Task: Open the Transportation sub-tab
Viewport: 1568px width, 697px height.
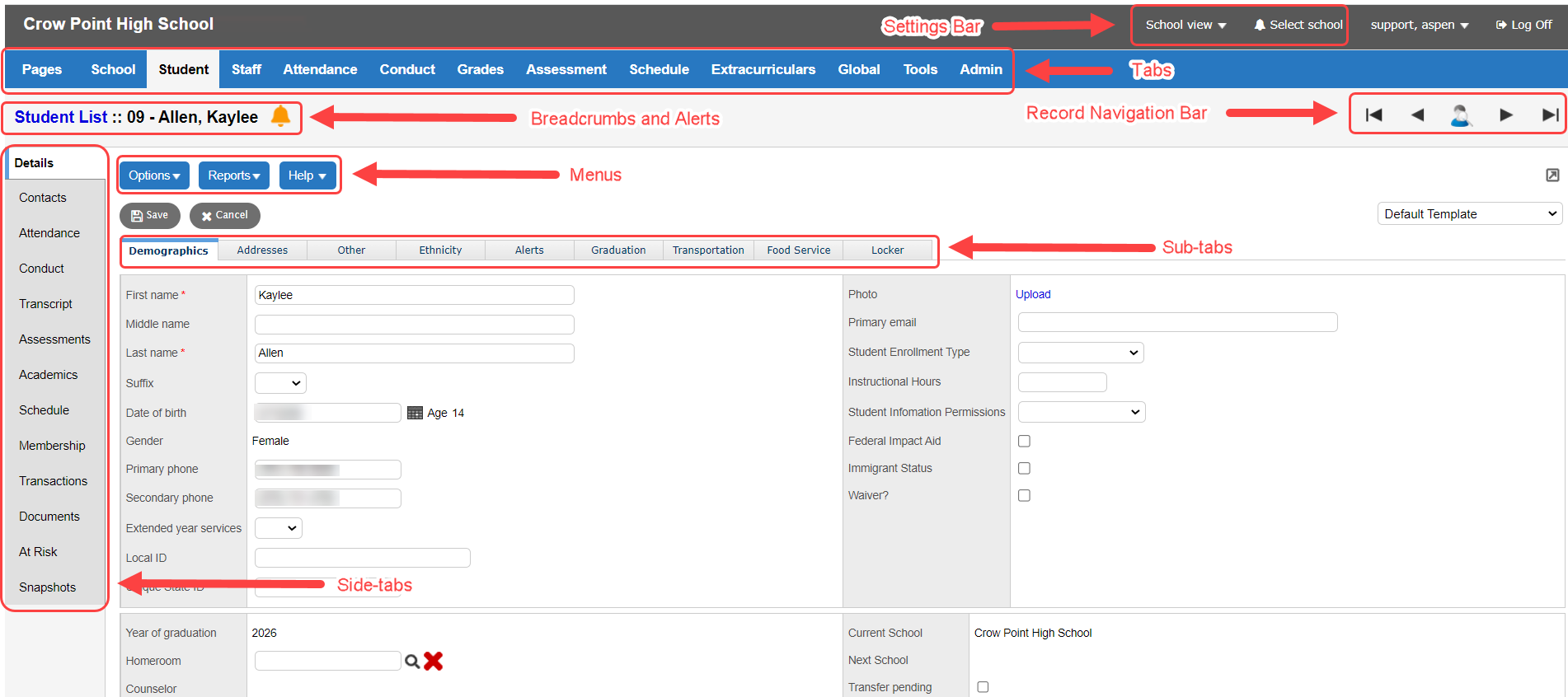Action: point(707,250)
